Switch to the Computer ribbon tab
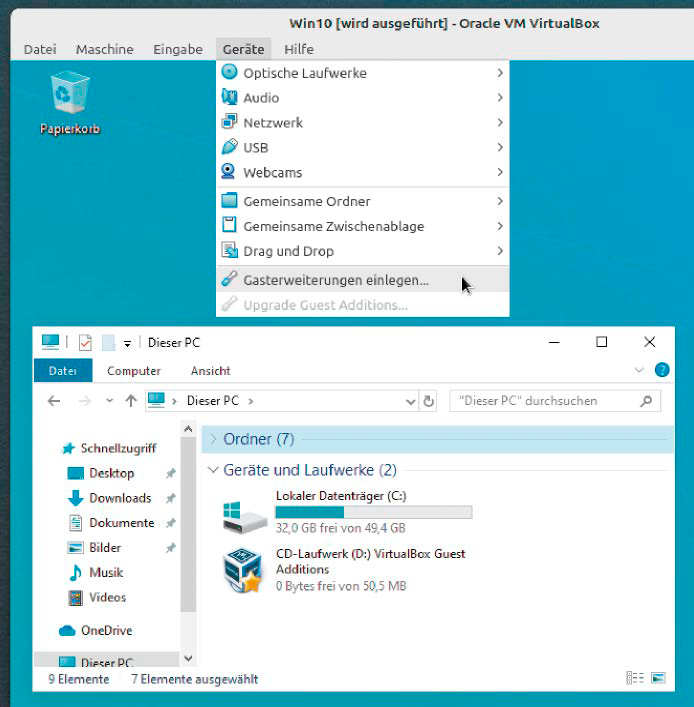 coord(134,371)
